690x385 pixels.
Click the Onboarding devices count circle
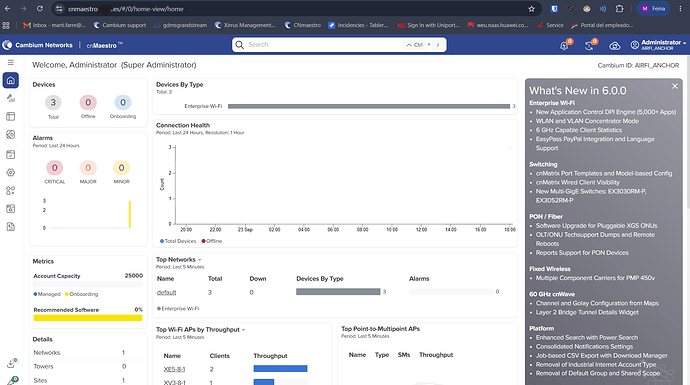(x=123, y=103)
